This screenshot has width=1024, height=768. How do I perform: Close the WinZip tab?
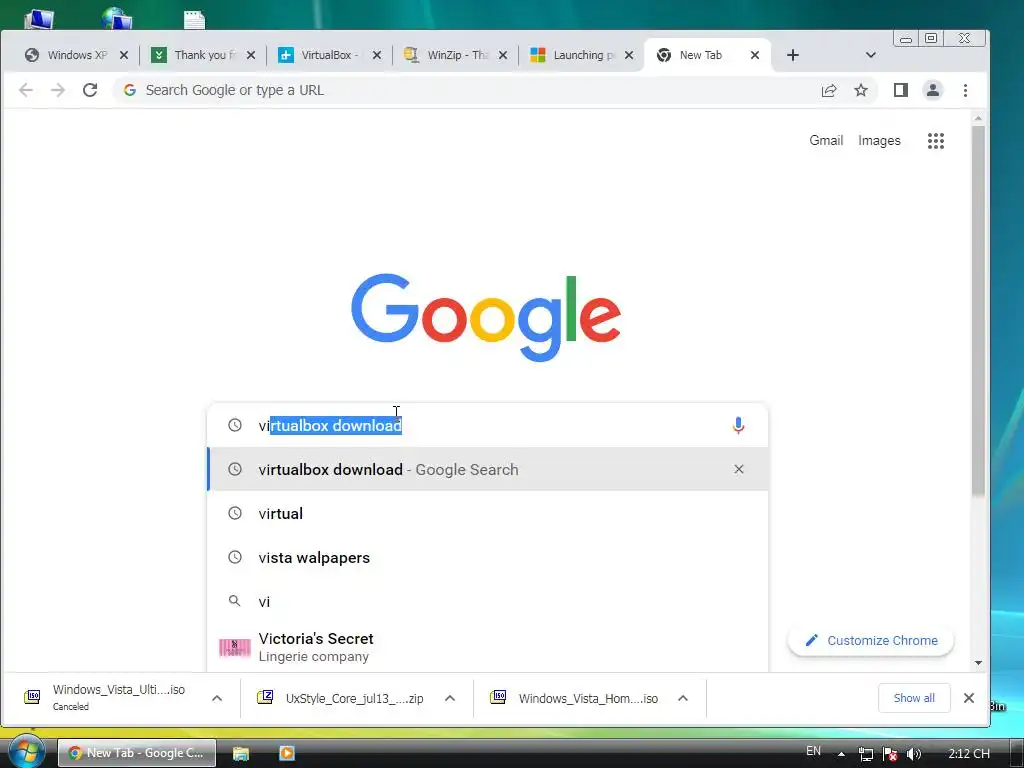(502, 55)
